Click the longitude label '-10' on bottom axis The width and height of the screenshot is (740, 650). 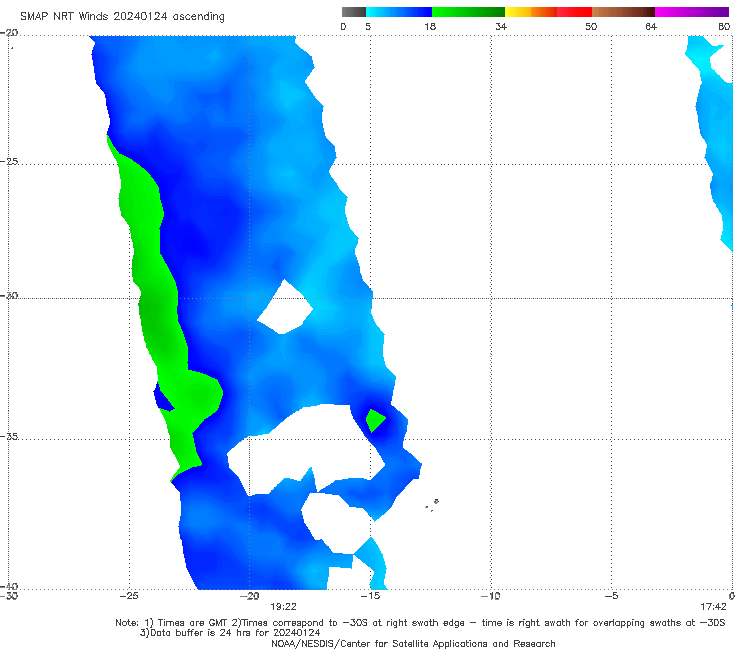click(x=491, y=596)
